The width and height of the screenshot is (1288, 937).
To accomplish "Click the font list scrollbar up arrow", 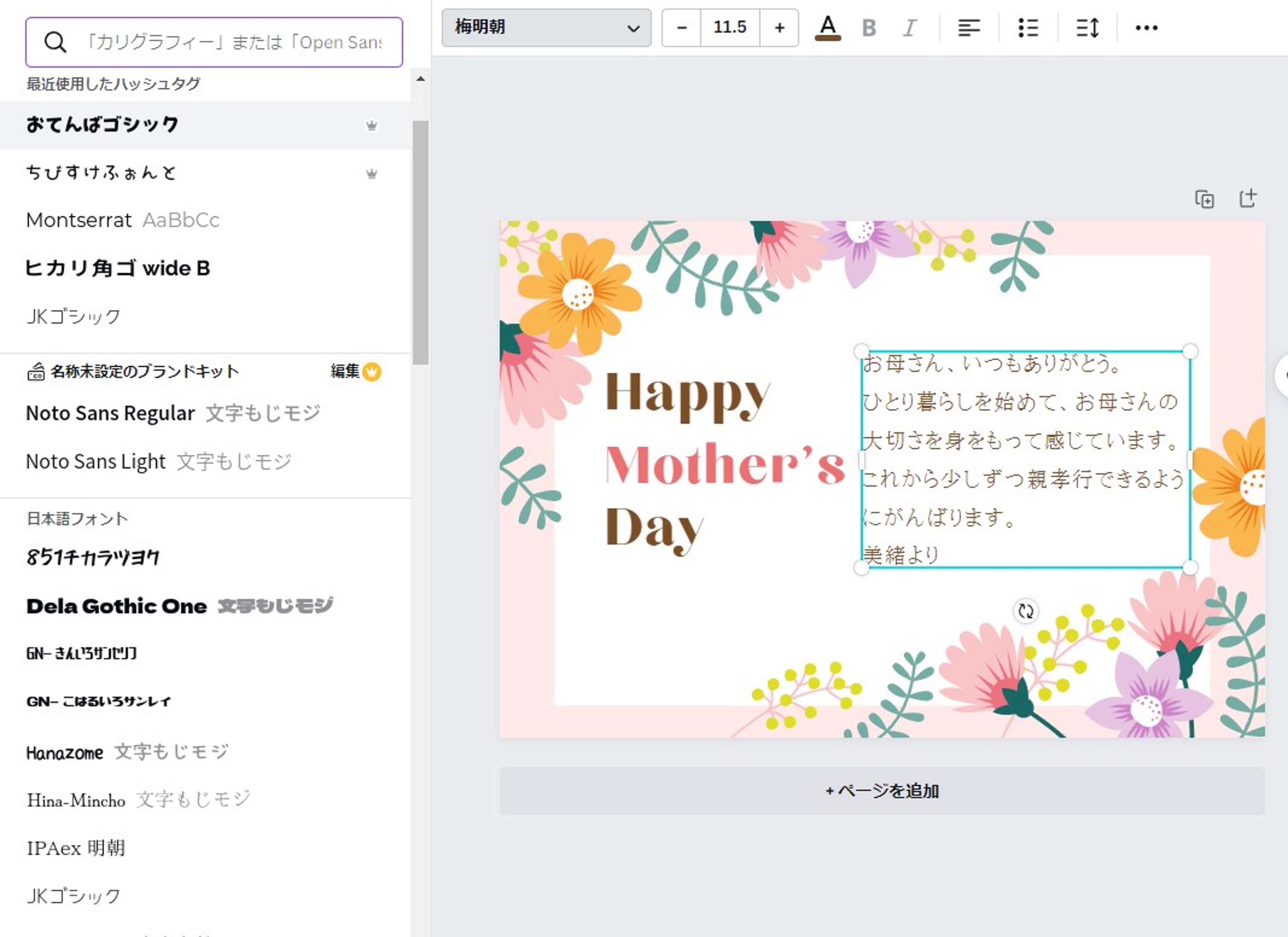I will coord(420,79).
